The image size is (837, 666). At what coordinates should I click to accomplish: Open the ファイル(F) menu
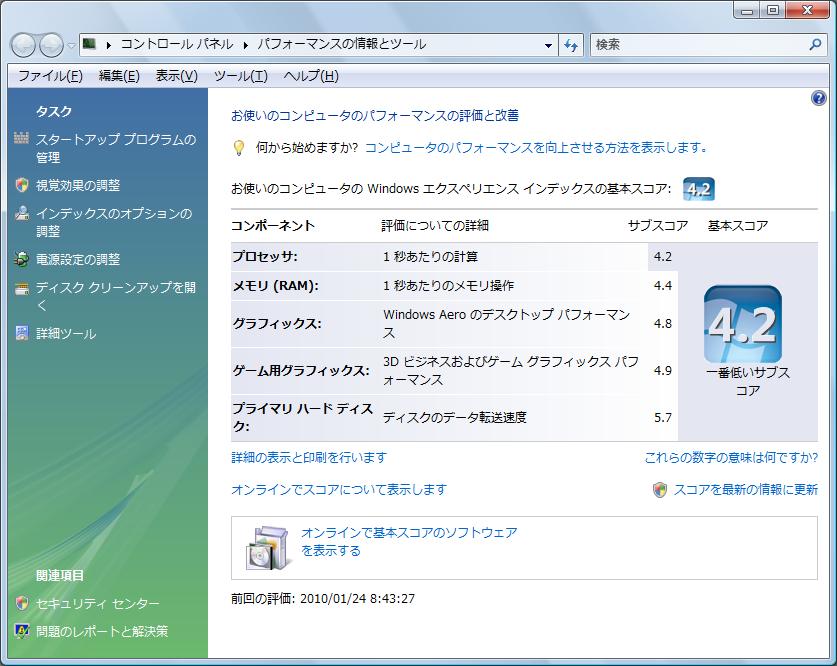coord(50,76)
